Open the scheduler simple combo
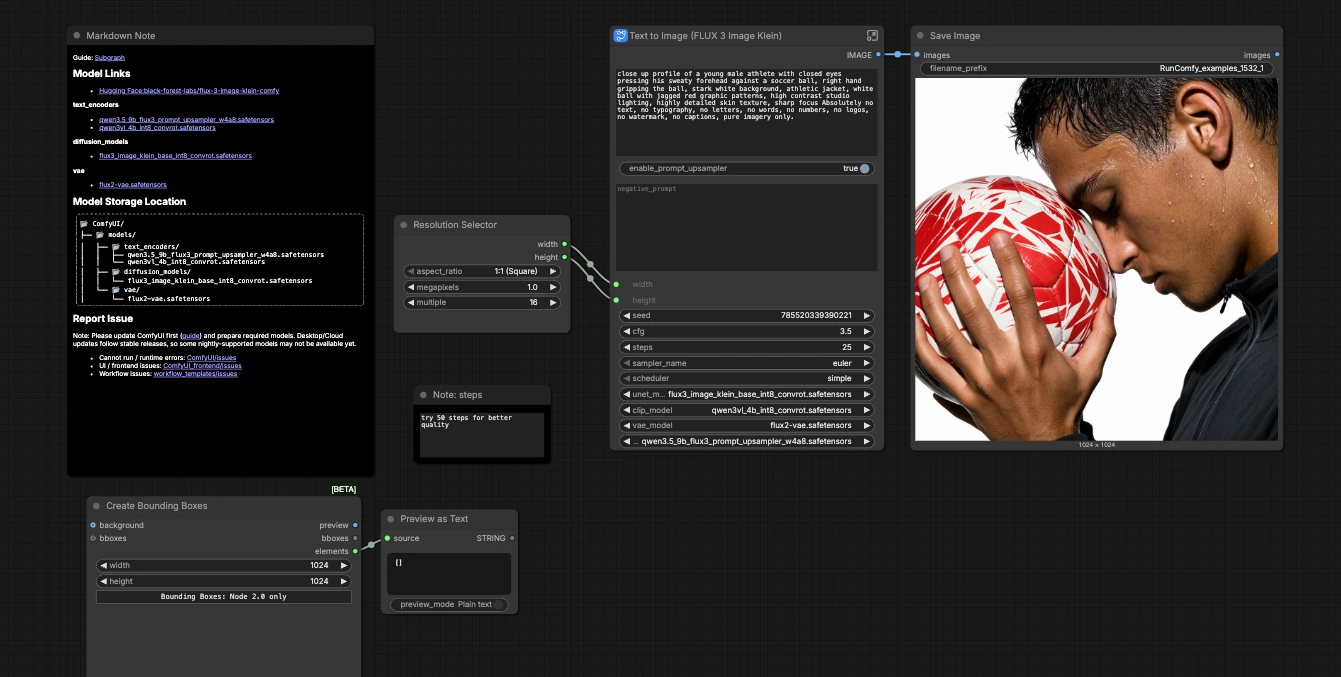Screen dimensions: 1341x677 coord(747,379)
